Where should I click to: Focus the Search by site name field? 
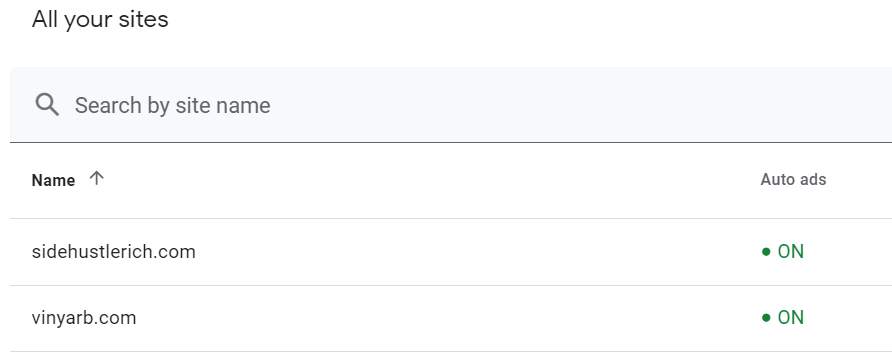click(x=451, y=105)
